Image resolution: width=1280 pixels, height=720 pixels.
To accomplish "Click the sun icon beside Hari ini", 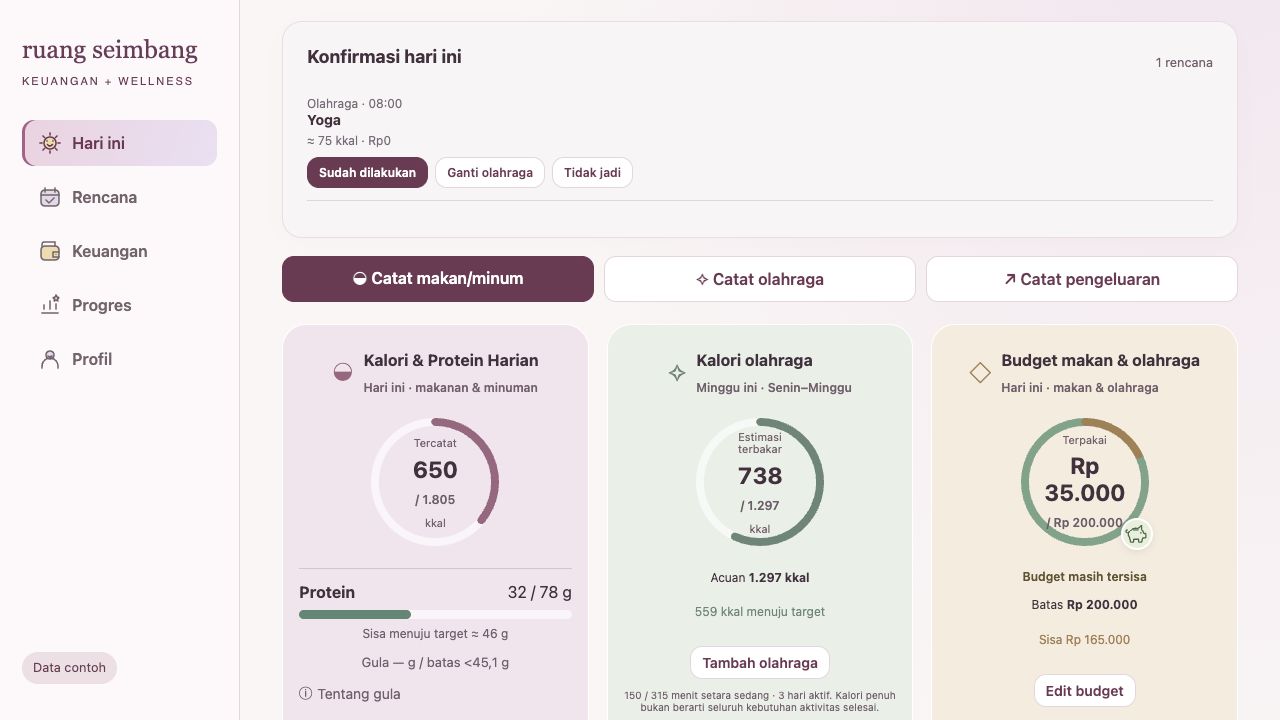I will pos(50,143).
